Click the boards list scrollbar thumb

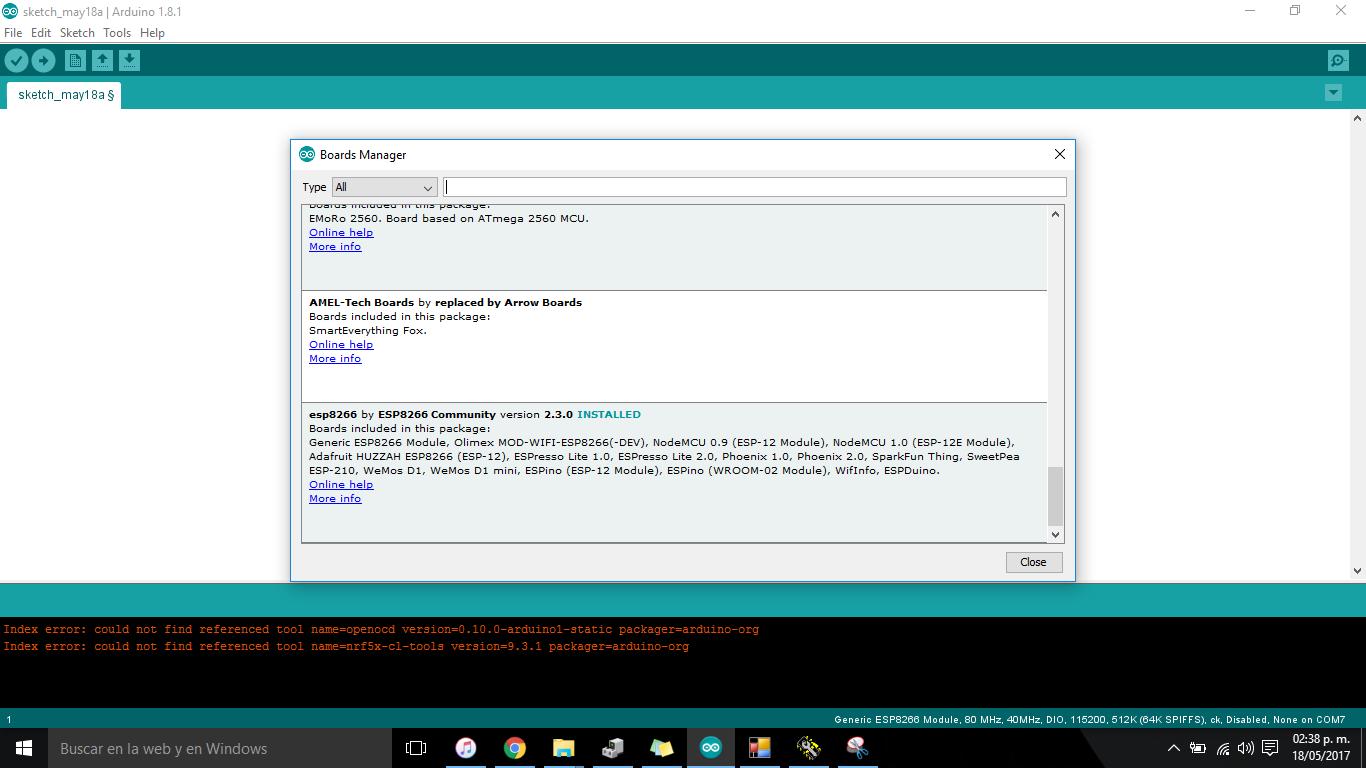[x=1055, y=496]
